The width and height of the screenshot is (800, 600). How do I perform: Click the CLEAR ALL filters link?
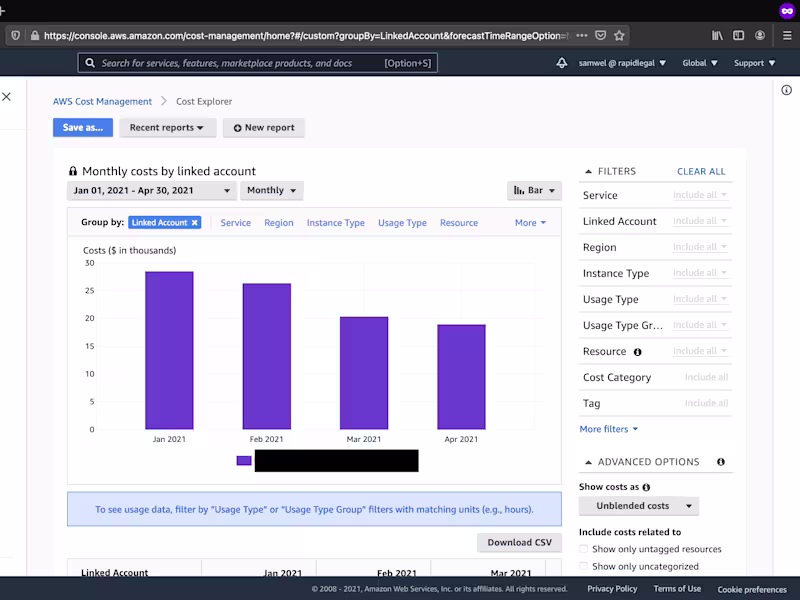point(701,172)
